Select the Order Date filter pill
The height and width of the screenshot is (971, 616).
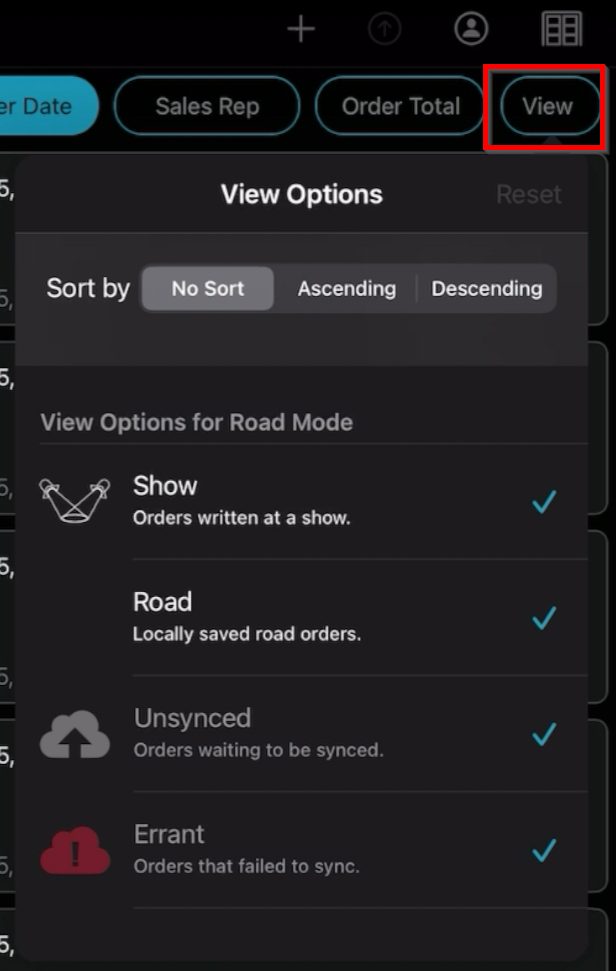[45, 106]
